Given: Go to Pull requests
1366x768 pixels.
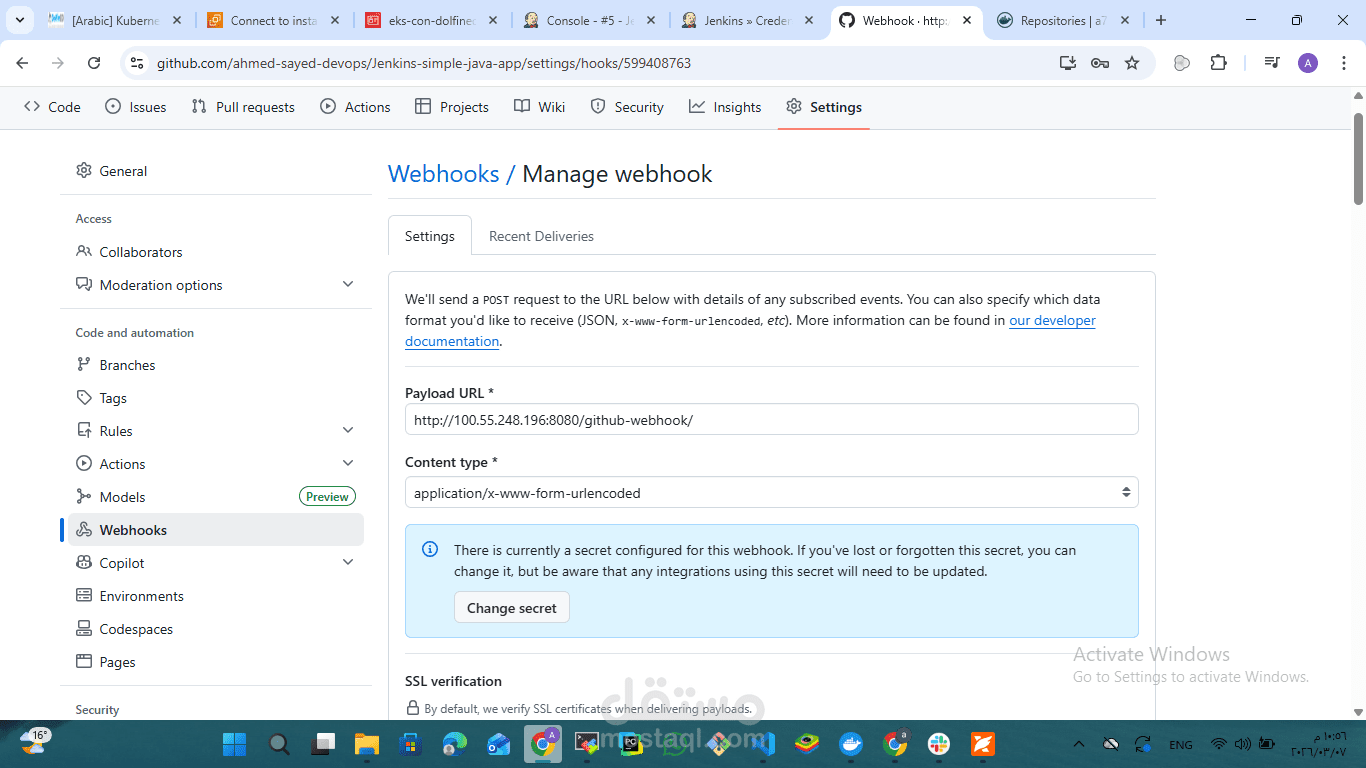Looking at the screenshot, I should point(243,107).
